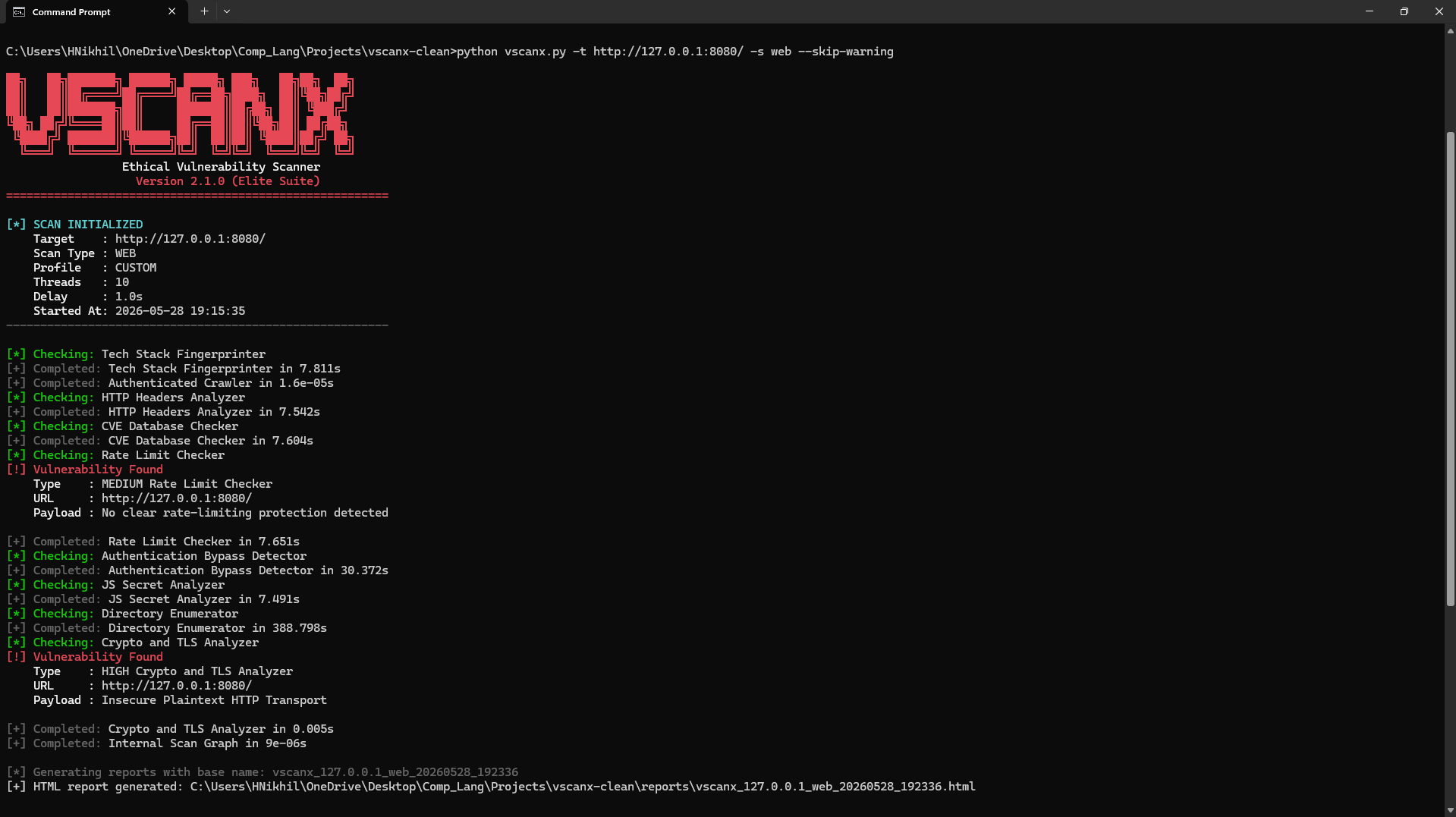Click Scan Type value WEB
The image size is (1456, 817).
(125, 253)
